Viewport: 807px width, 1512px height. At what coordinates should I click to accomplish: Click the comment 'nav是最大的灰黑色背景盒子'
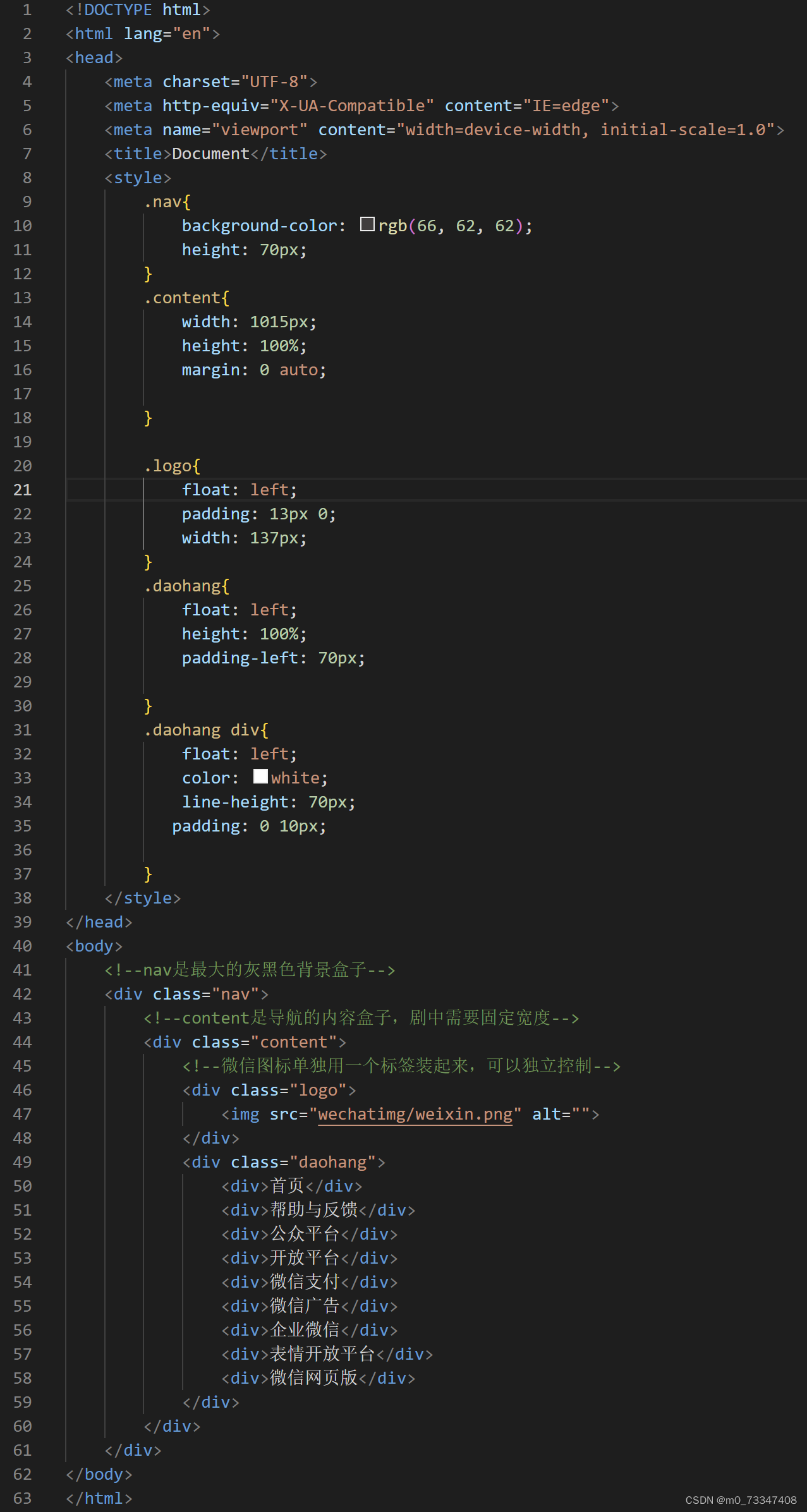250,970
